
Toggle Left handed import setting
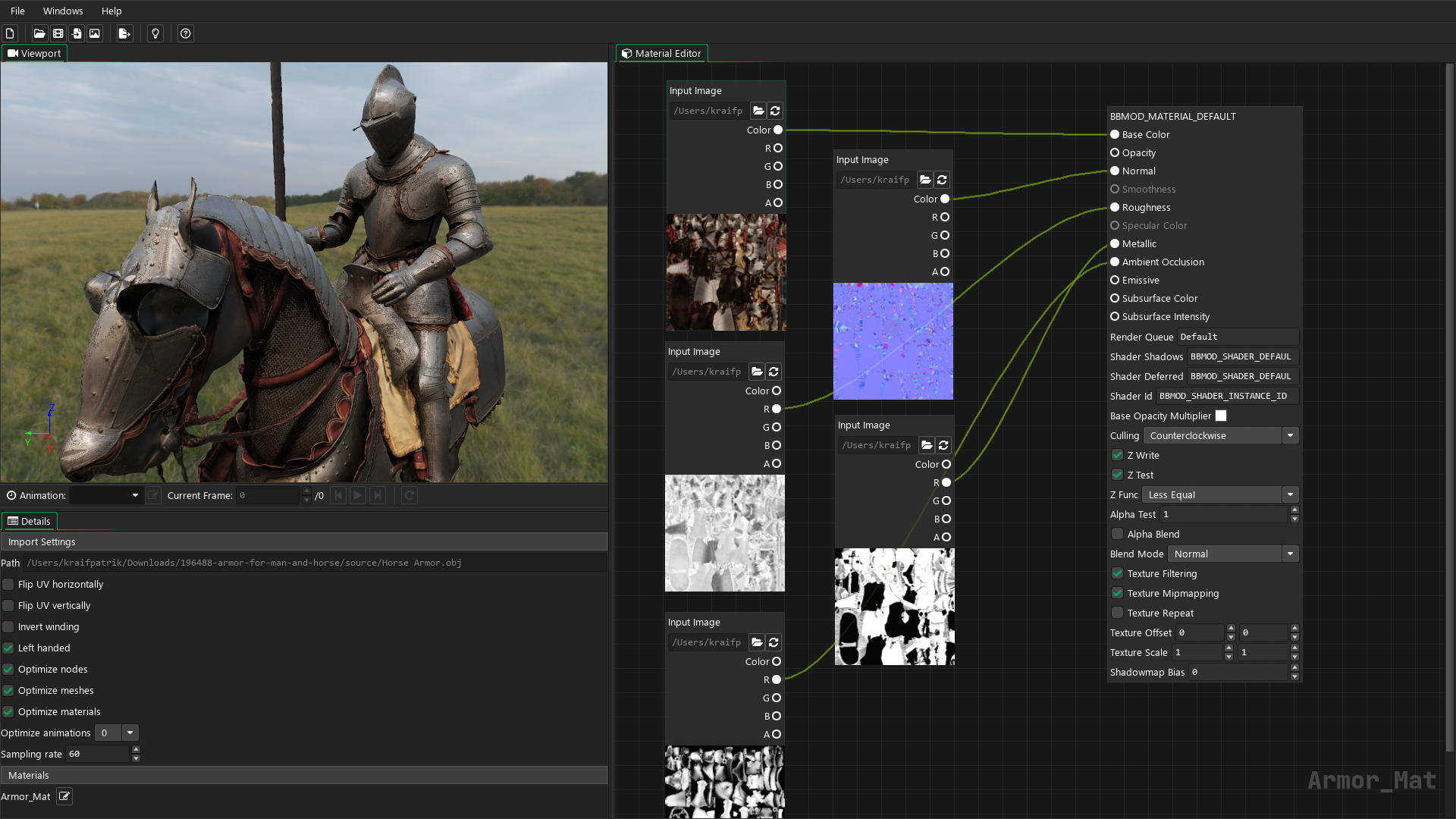point(9,647)
